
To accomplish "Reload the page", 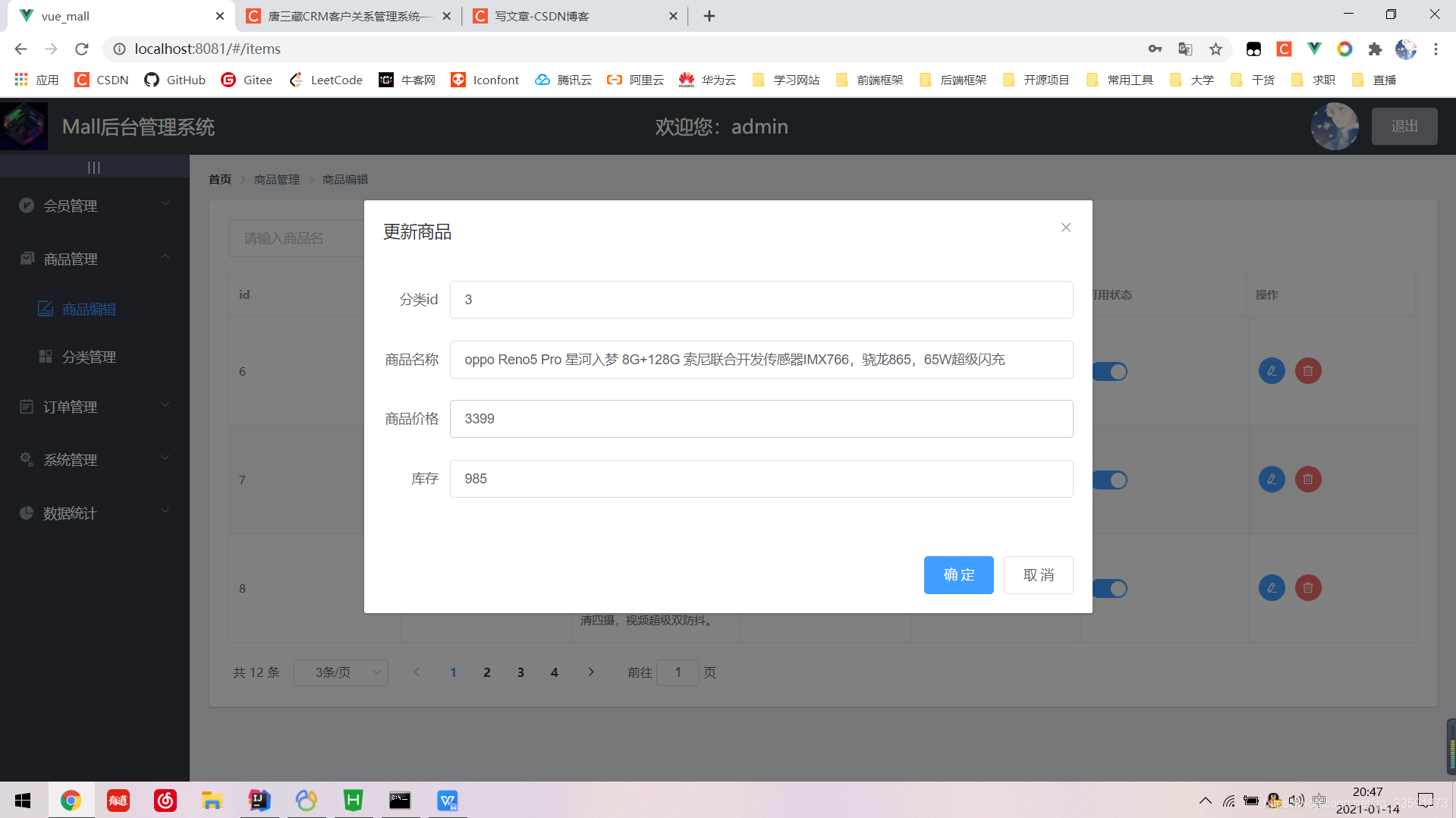I will click(x=82, y=49).
